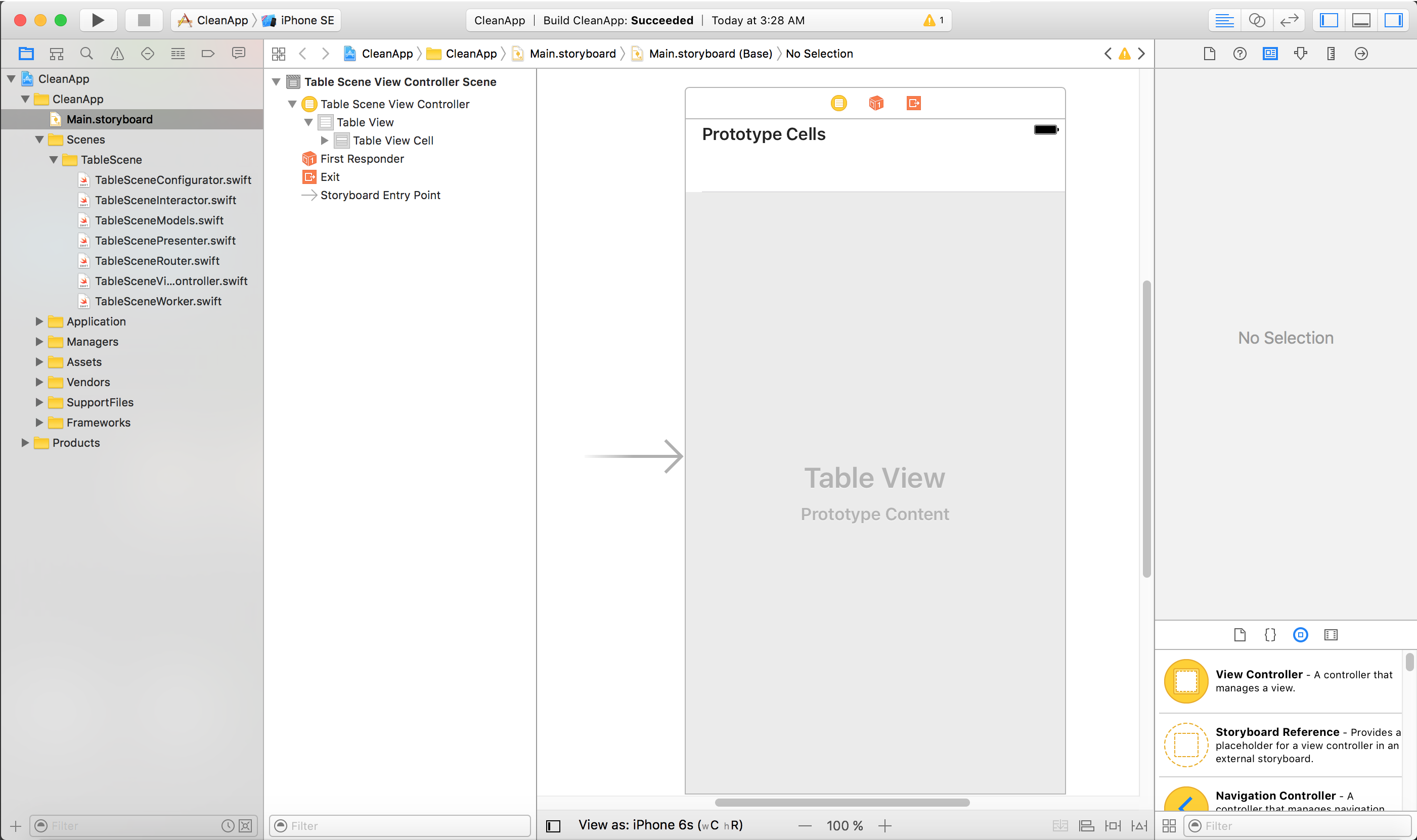The height and width of the screenshot is (840, 1417).
Task: Click the Align constraints button
Action: (1086, 826)
